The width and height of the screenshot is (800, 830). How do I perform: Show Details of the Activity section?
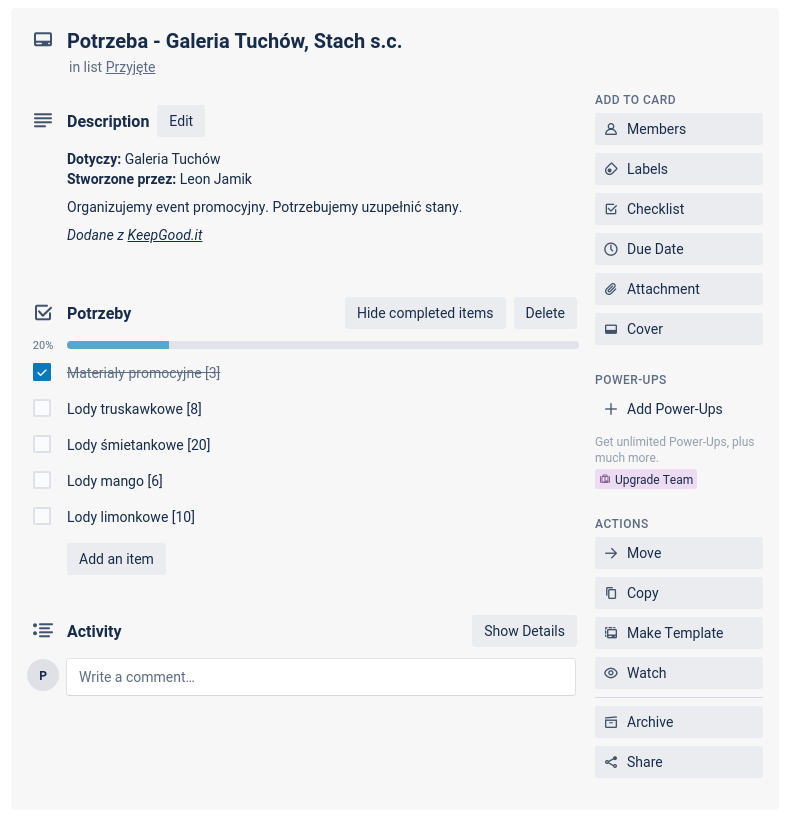[x=524, y=631]
